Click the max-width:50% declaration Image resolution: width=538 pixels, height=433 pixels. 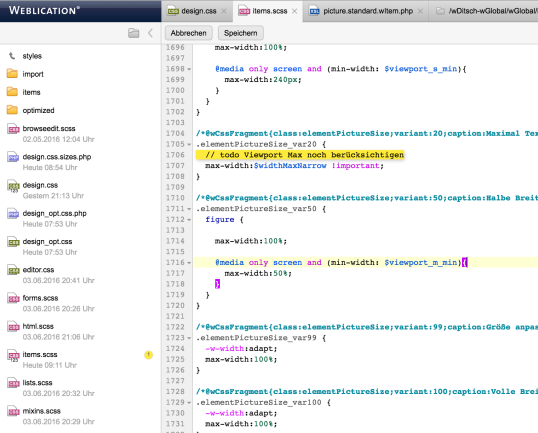[258, 273]
